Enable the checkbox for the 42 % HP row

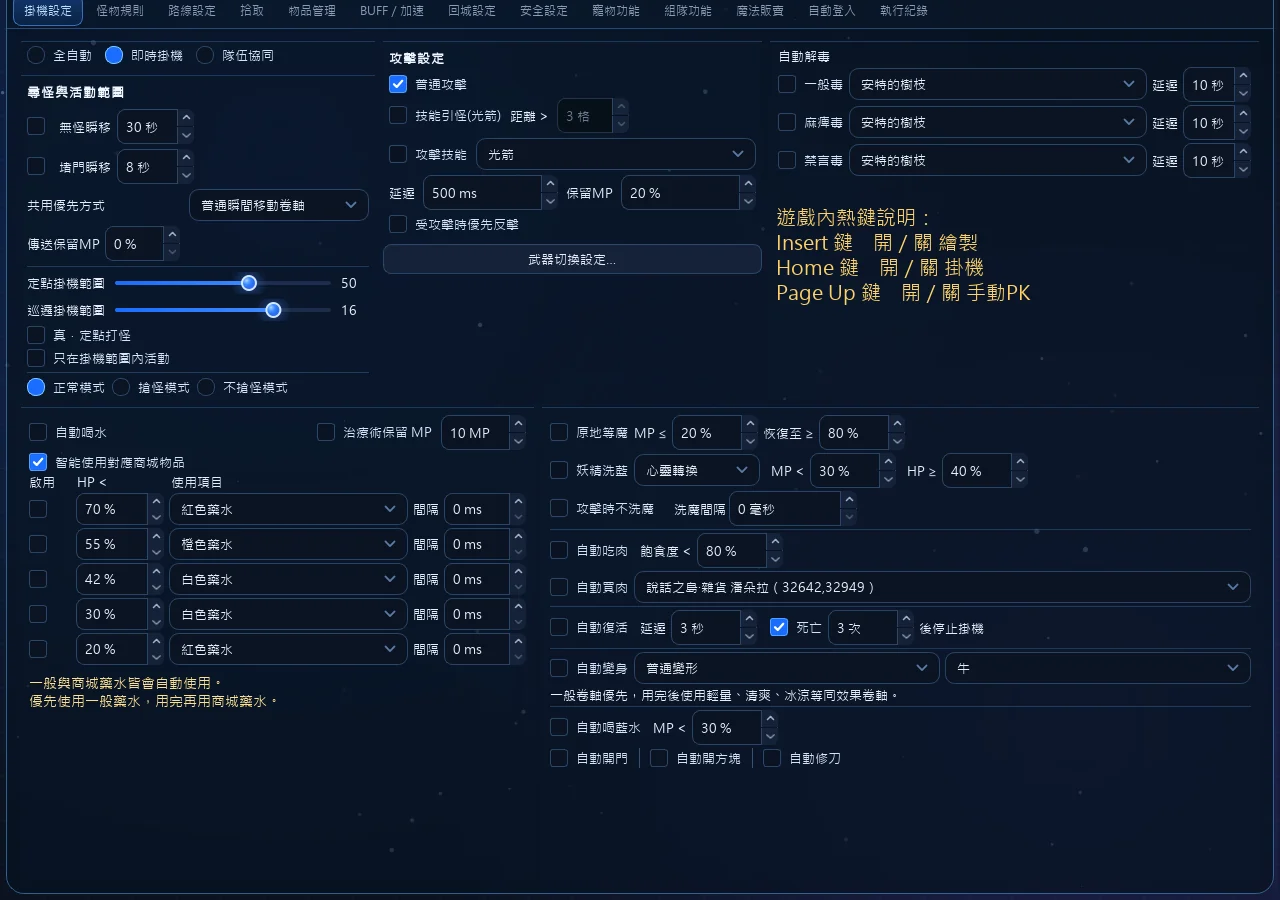tap(38, 579)
